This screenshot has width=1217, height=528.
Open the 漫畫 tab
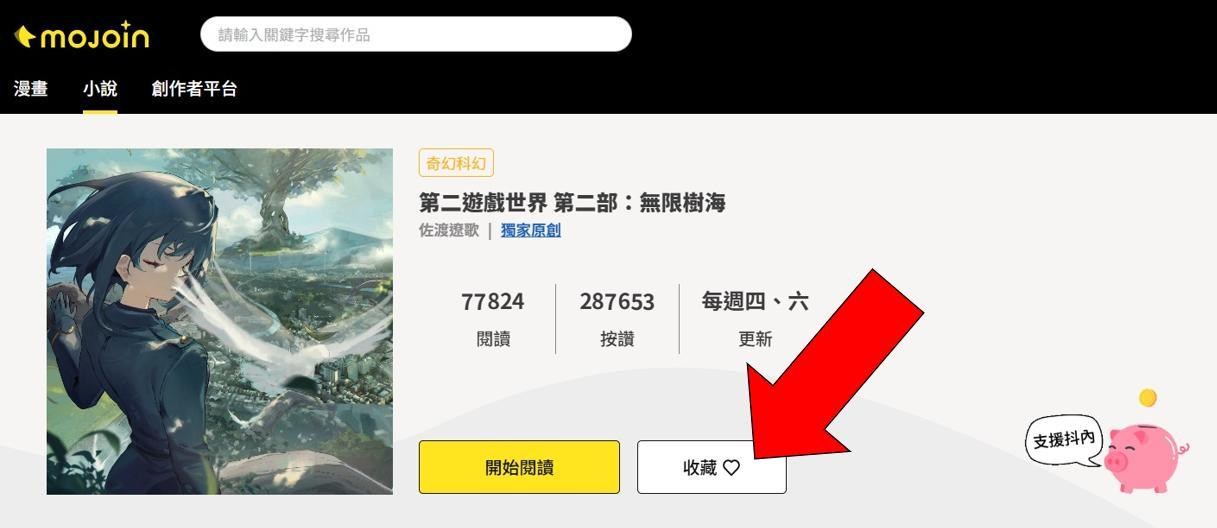coord(30,89)
